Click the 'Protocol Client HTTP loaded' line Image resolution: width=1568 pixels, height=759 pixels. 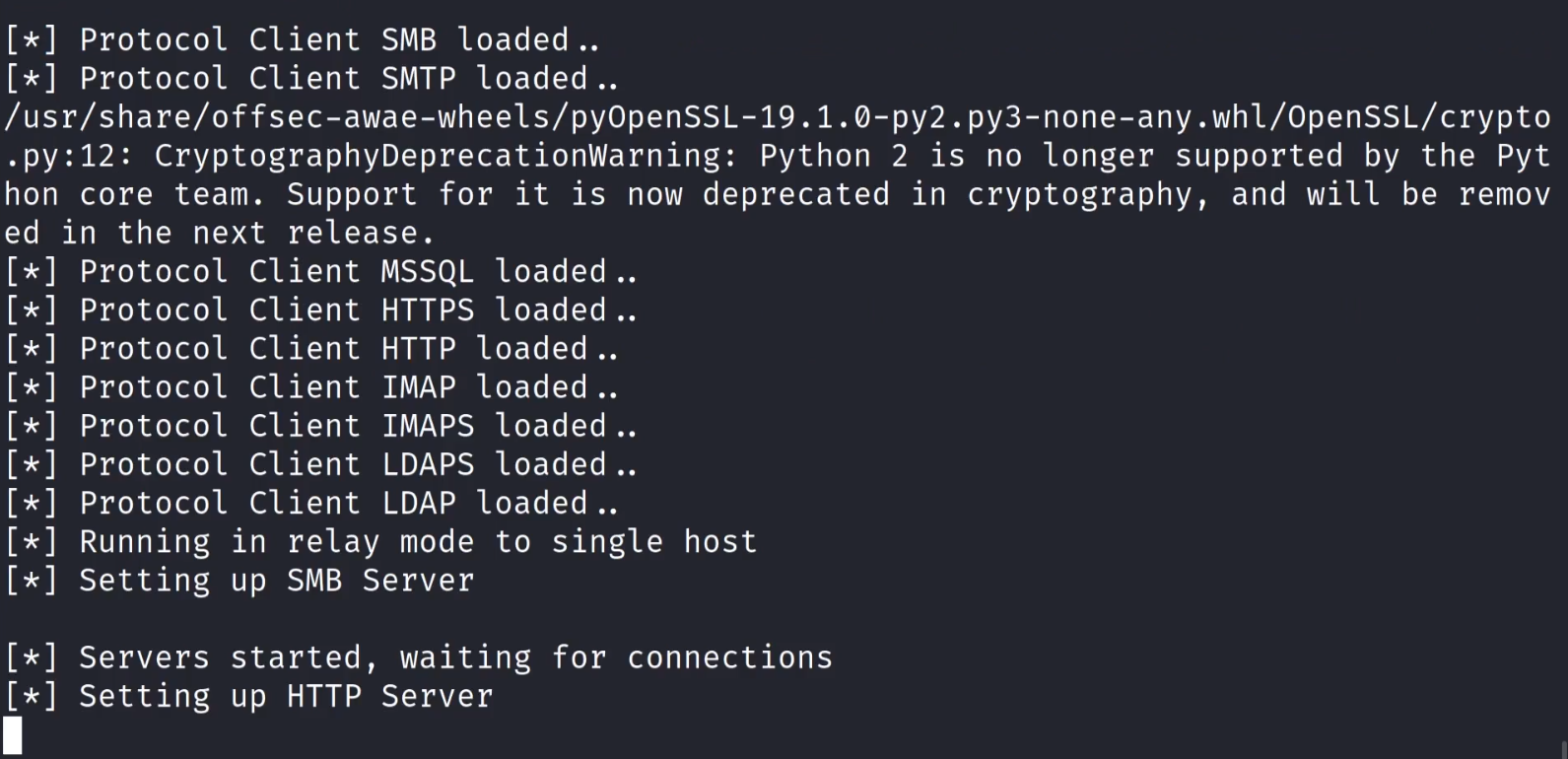point(310,349)
